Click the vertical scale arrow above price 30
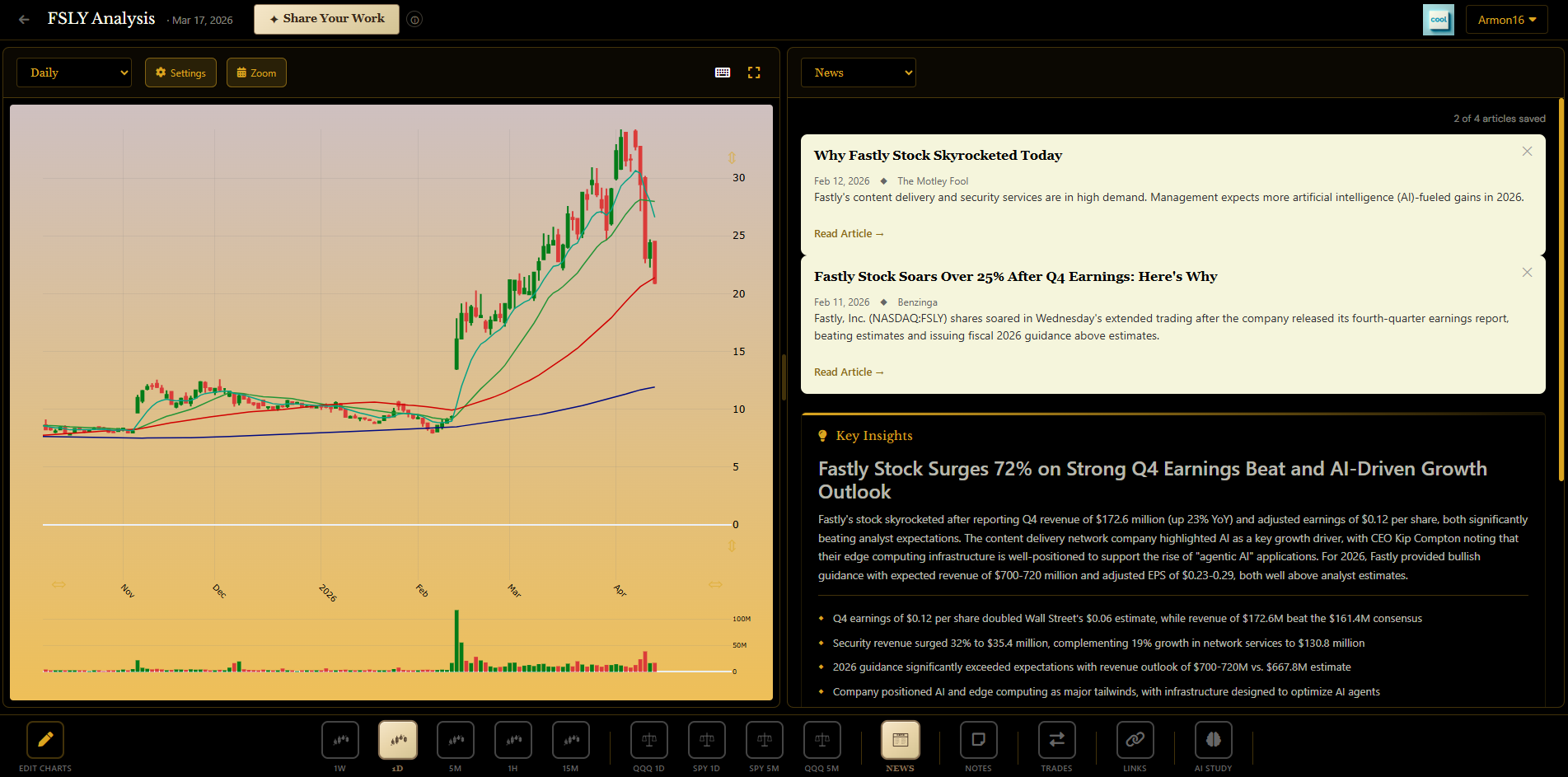 click(x=732, y=157)
